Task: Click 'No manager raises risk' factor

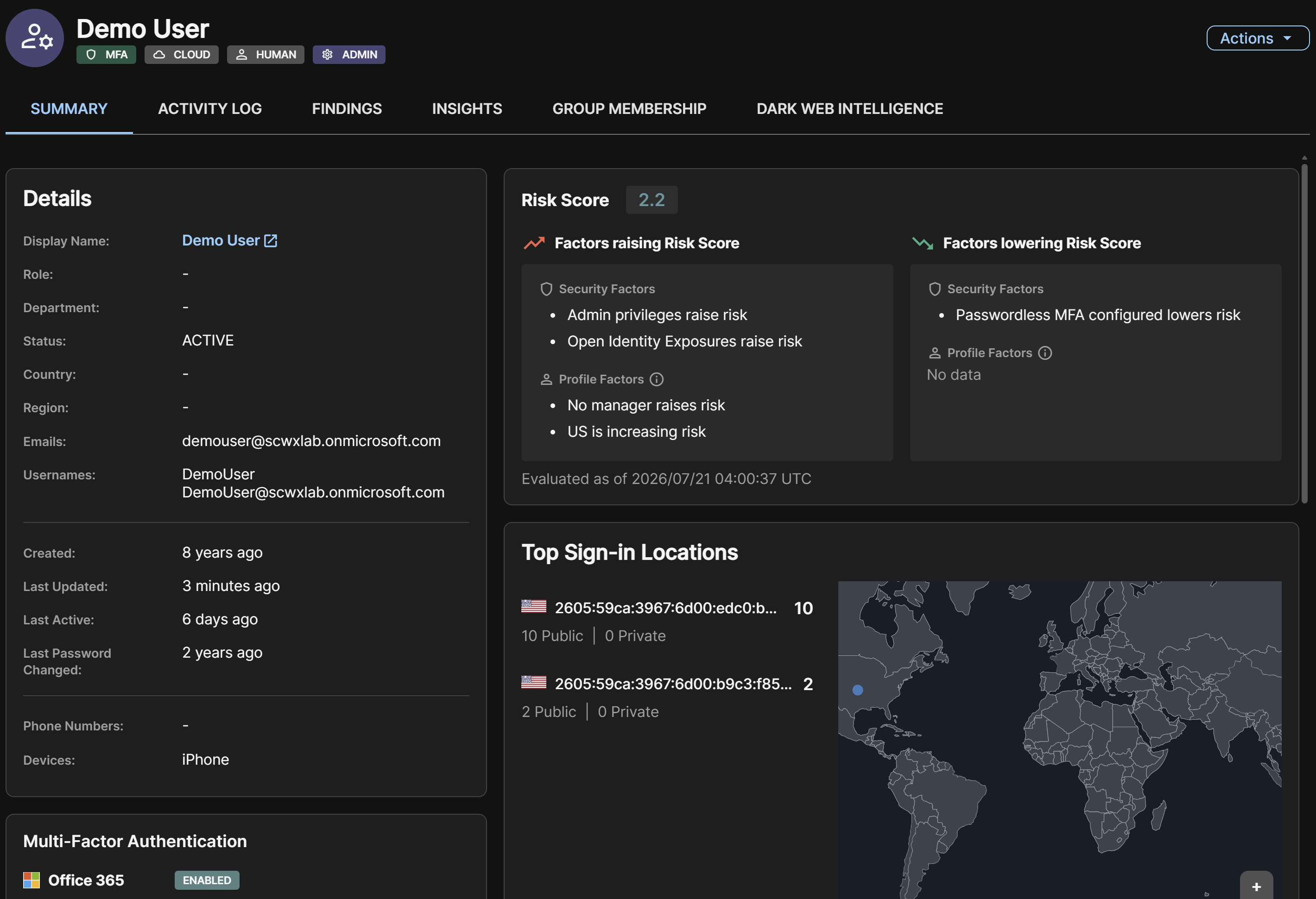Action: pos(646,405)
